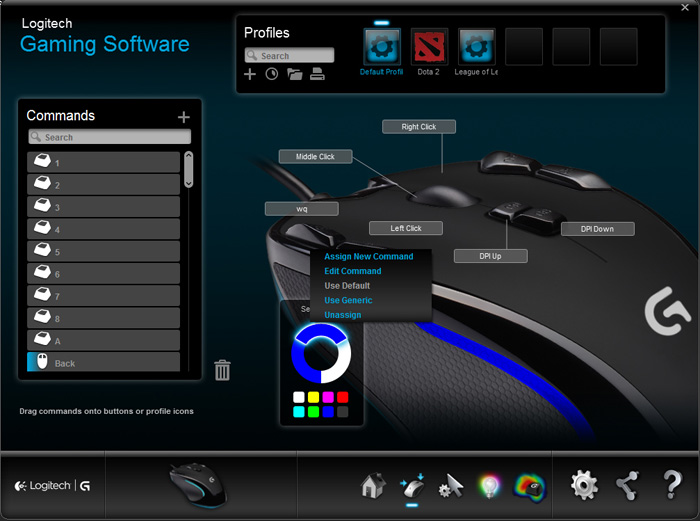Select command 7 in the list
700x521 pixels.
[x=104, y=296]
